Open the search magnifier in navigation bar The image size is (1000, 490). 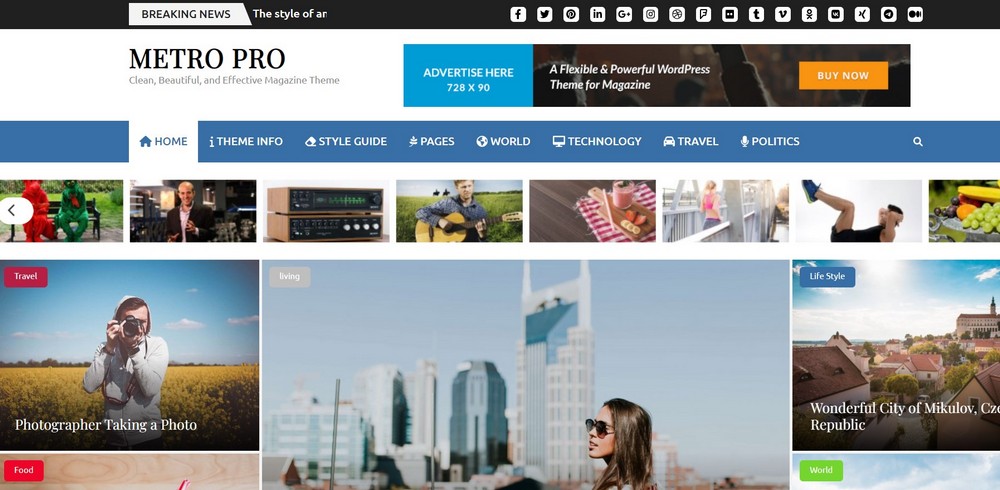point(918,142)
